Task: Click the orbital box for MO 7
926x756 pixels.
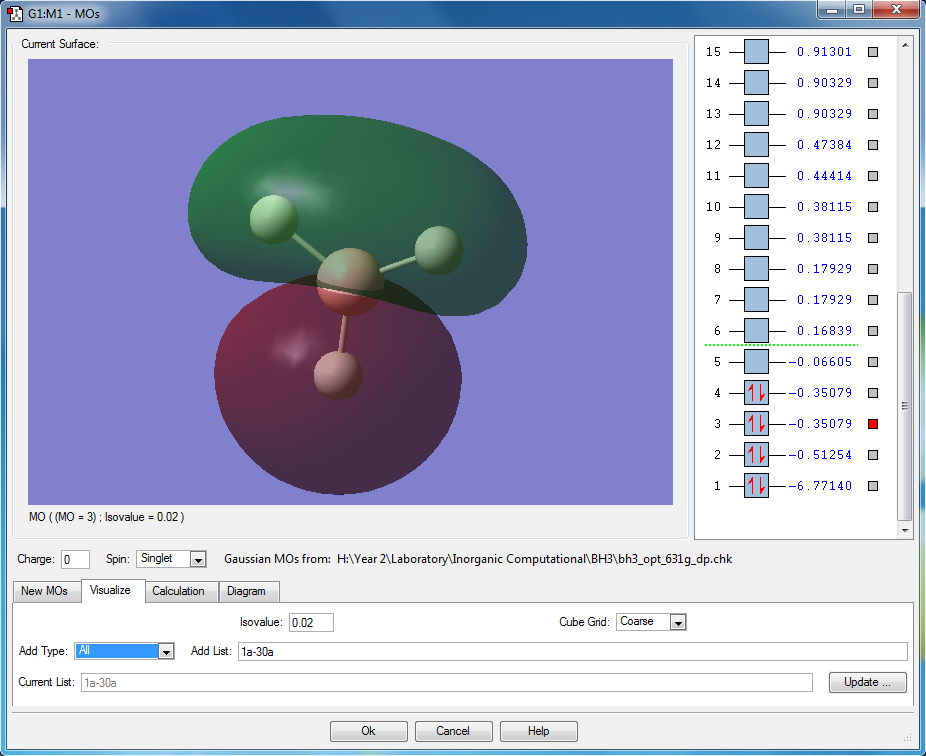Action: [756, 300]
